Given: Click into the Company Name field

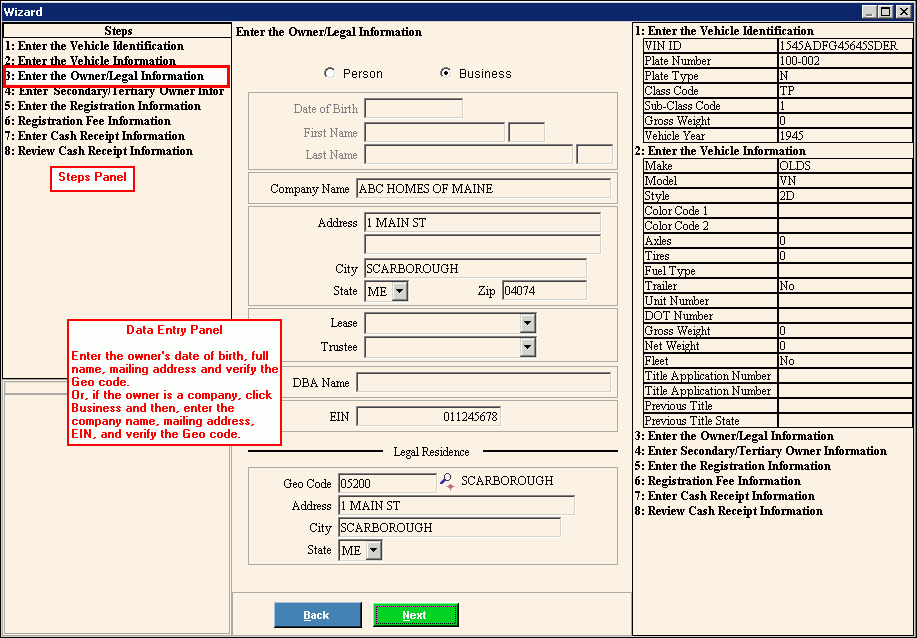Looking at the screenshot, I should pyautogui.click(x=483, y=189).
